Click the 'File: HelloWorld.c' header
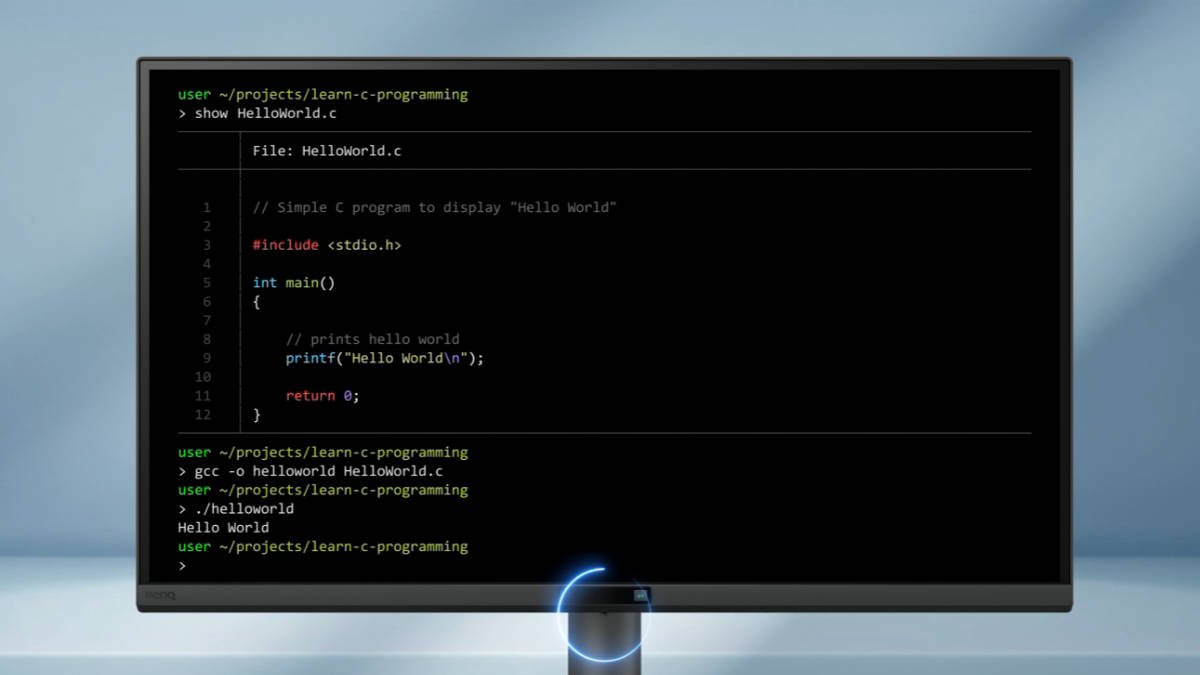1200x675 pixels. [x=327, y=151]
